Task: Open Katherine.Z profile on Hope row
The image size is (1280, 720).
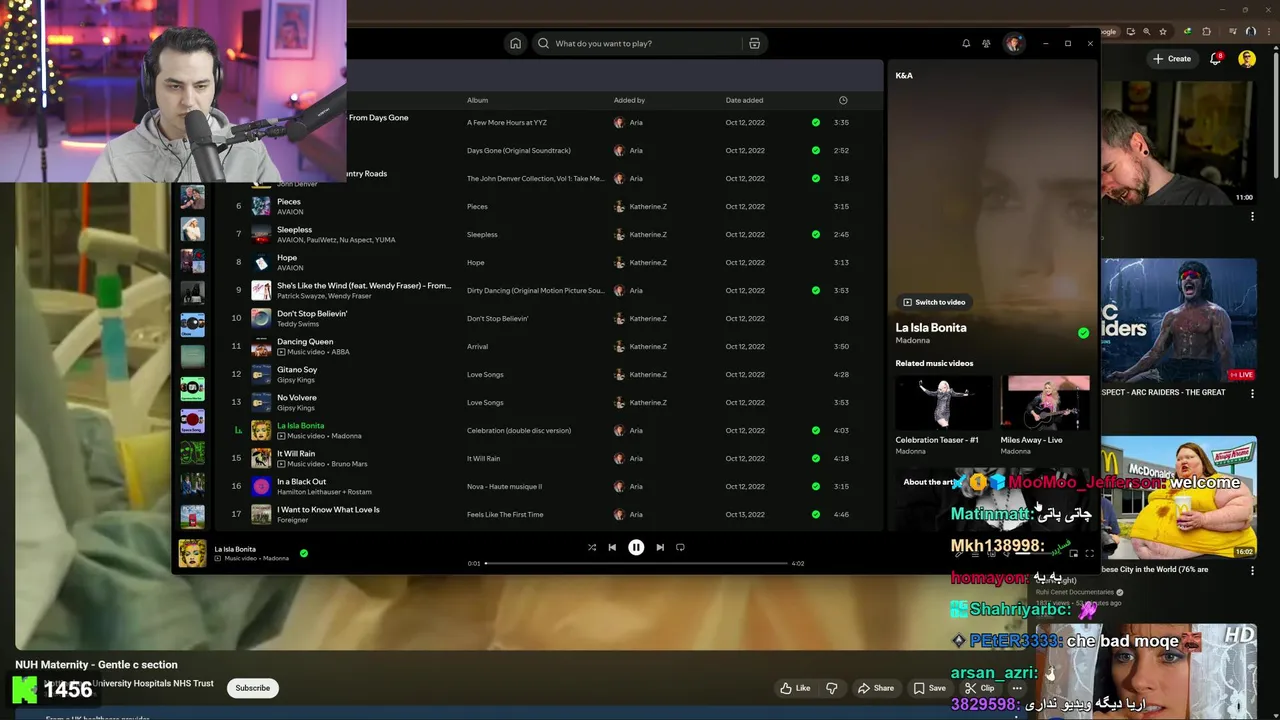Action: 648,262
